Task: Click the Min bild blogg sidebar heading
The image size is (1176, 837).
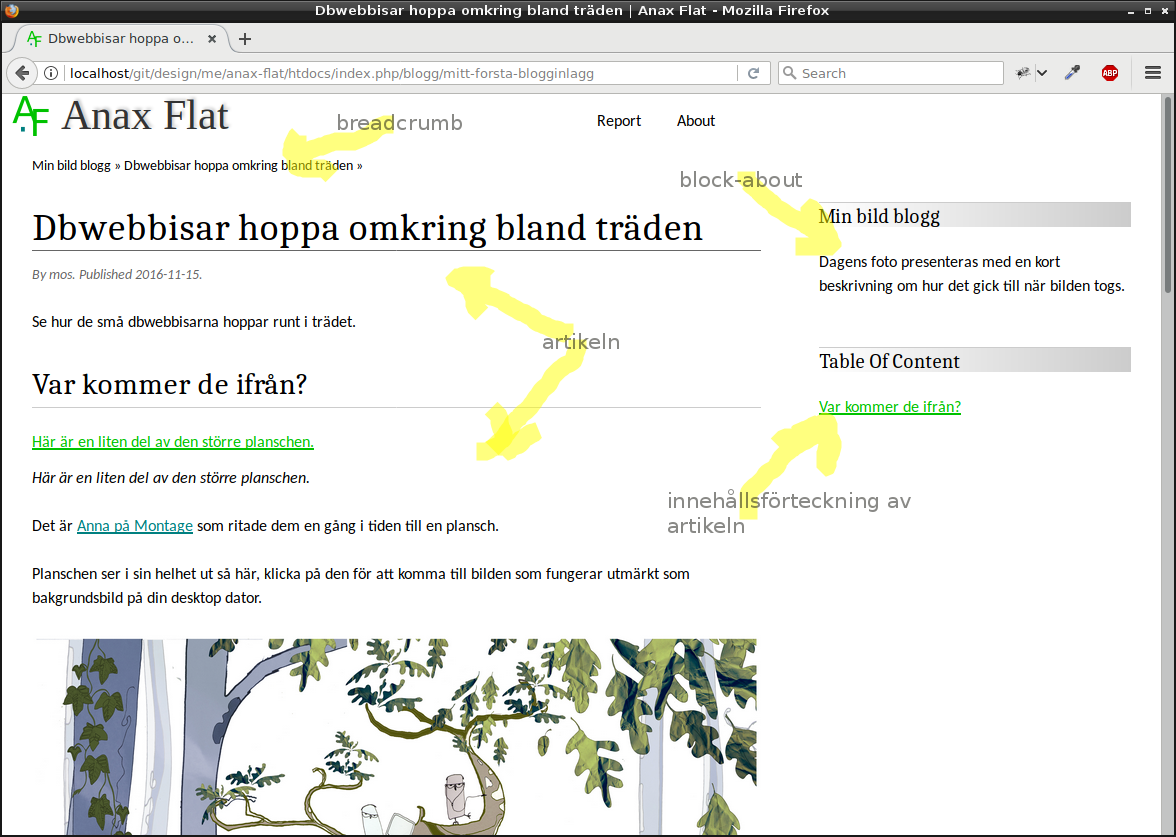Action: pyautogui.click(x=879, y=216)
